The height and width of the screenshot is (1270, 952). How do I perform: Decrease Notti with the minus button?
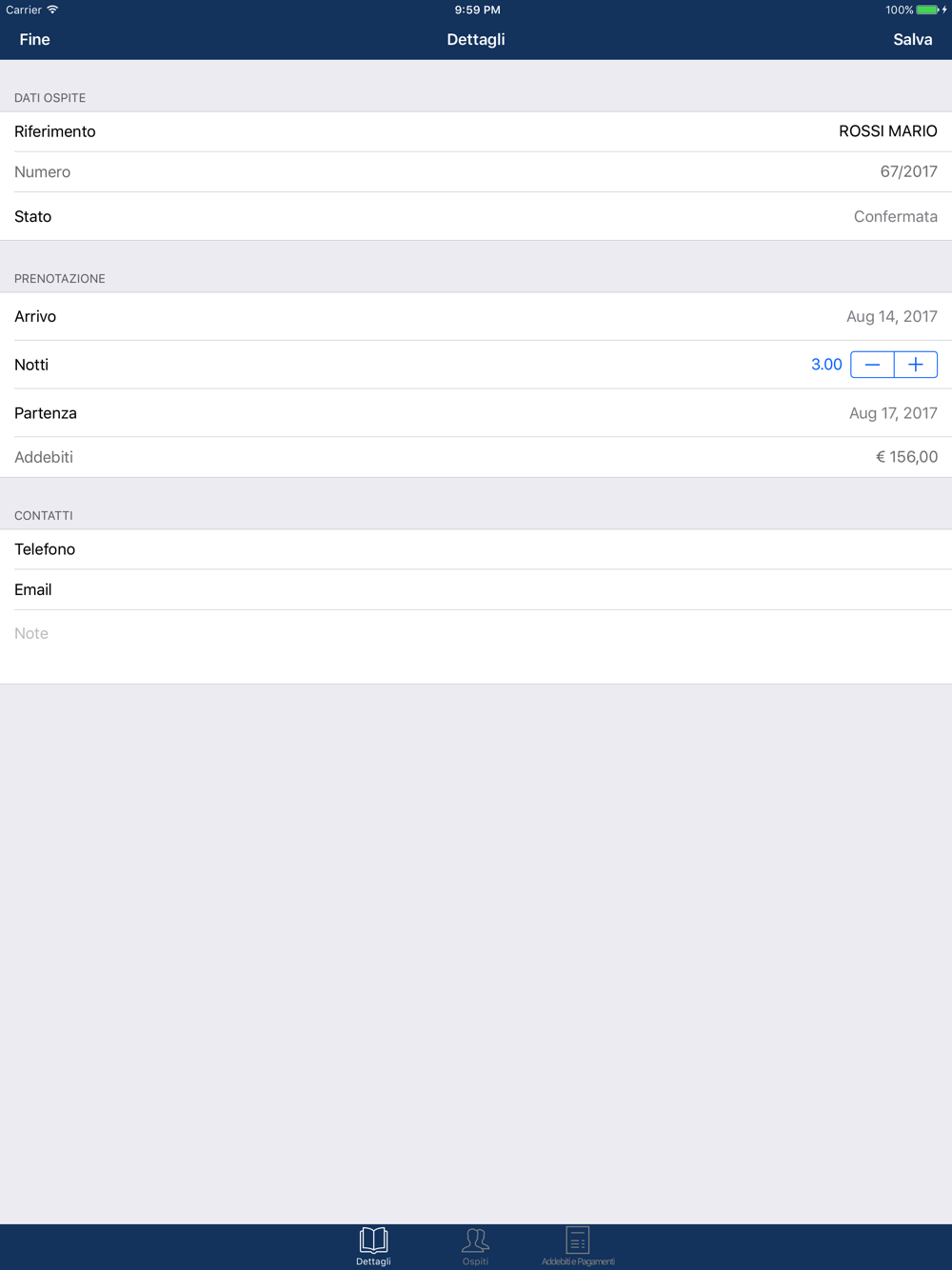point(872,365)
